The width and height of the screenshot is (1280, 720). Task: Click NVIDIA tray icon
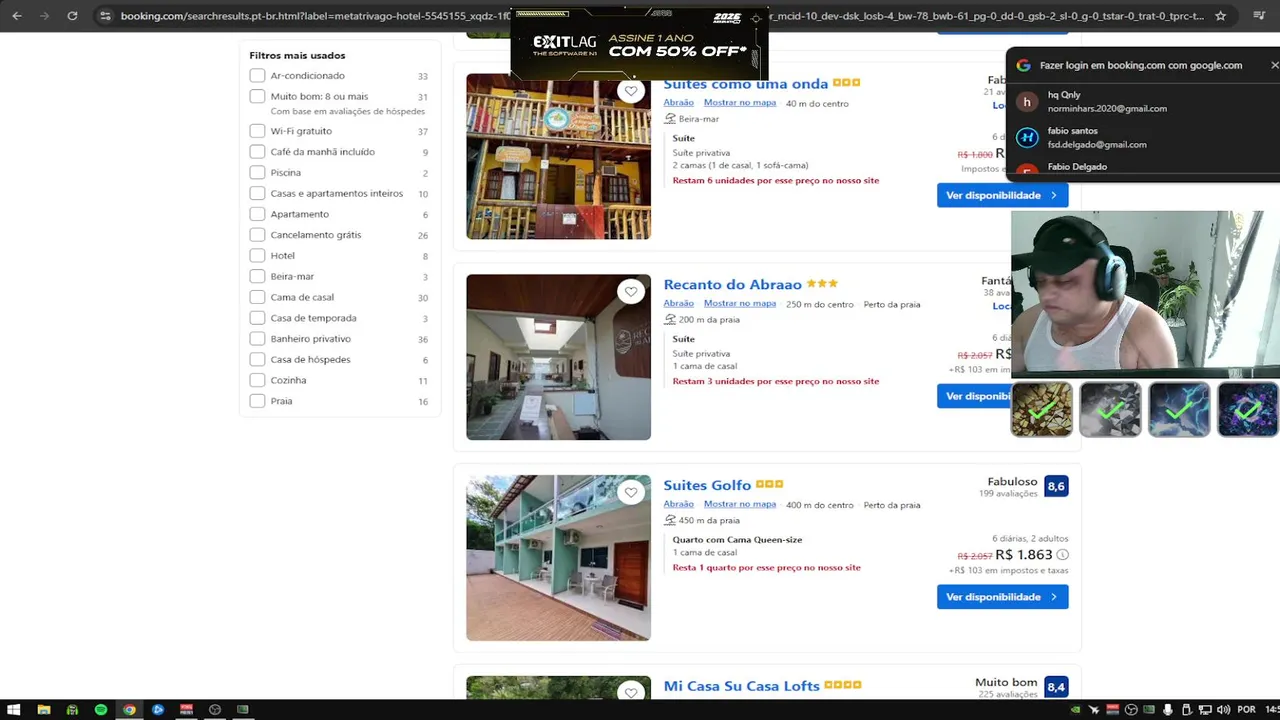tap(1075, 710)
